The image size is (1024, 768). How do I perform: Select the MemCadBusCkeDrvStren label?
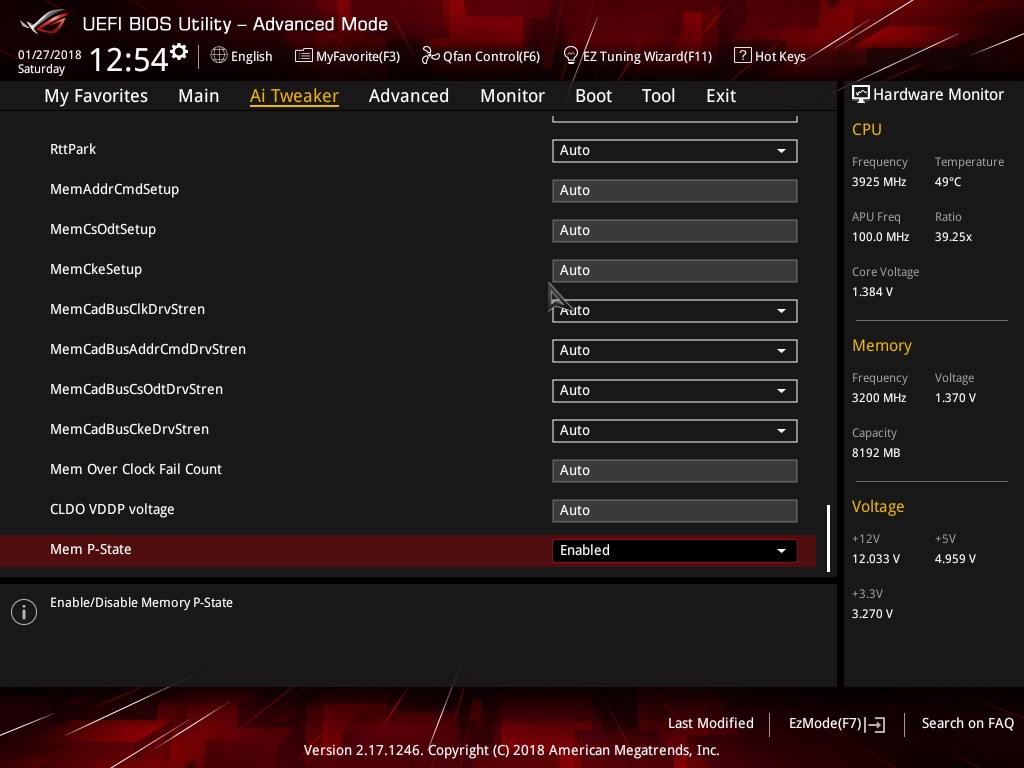tap(129, 429)
